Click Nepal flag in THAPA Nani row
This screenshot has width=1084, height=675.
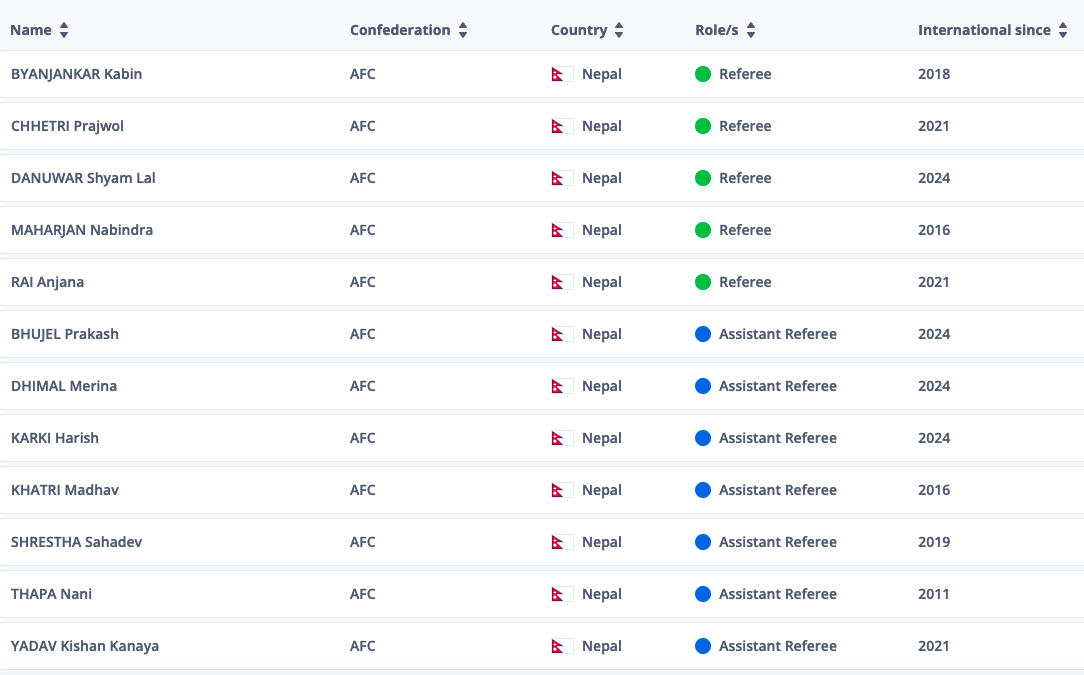(x=562, y=594)
